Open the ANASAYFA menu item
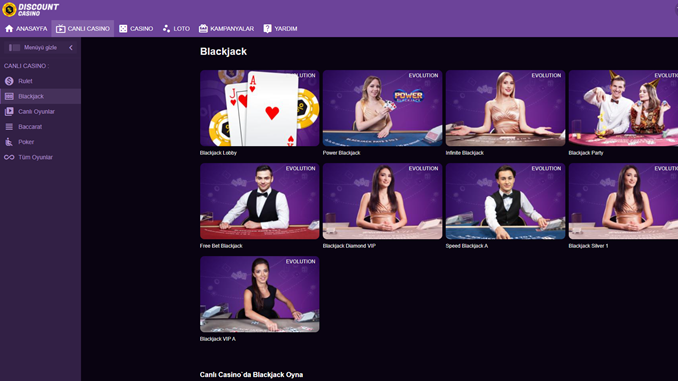Viewport: 678px width, 381px height. click(26, 29)
